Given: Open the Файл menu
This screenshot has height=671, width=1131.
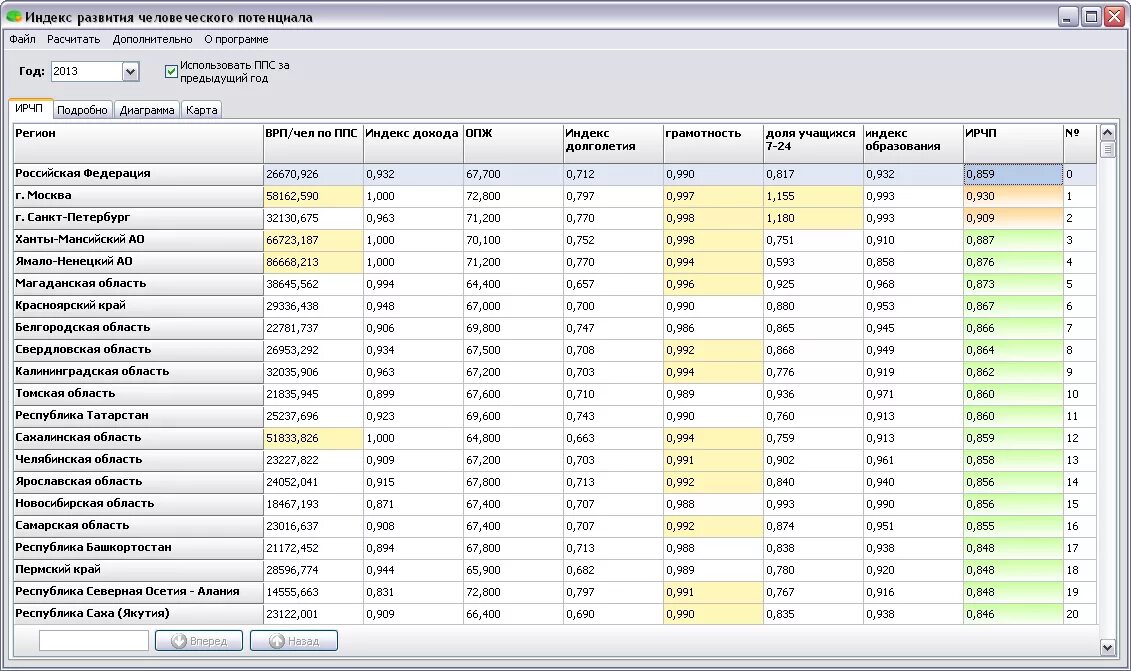Looking at the screenshot, I should (x=22, y=39).
